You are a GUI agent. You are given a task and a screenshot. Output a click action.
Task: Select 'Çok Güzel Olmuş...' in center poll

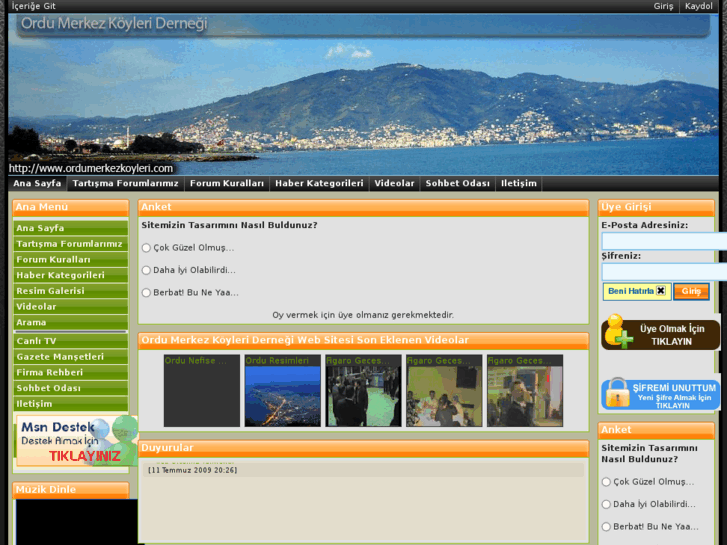pos(146,248)
